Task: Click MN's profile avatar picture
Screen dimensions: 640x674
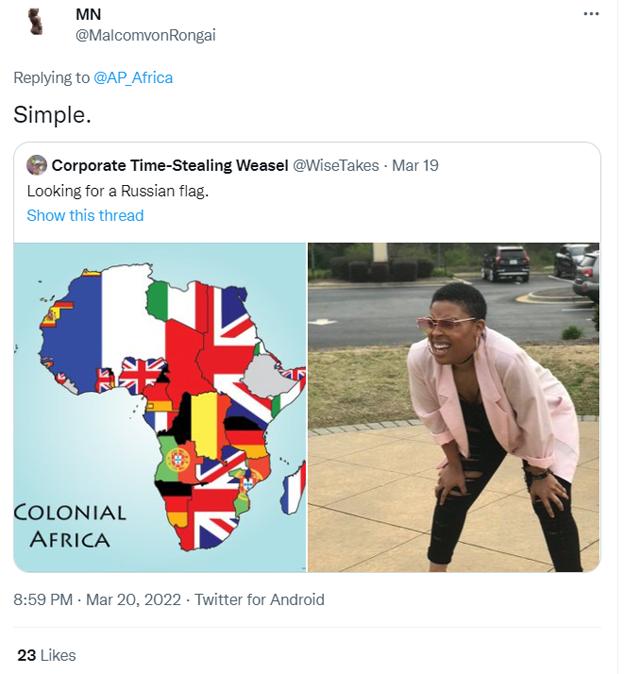Action: click(x=37, y=22)
